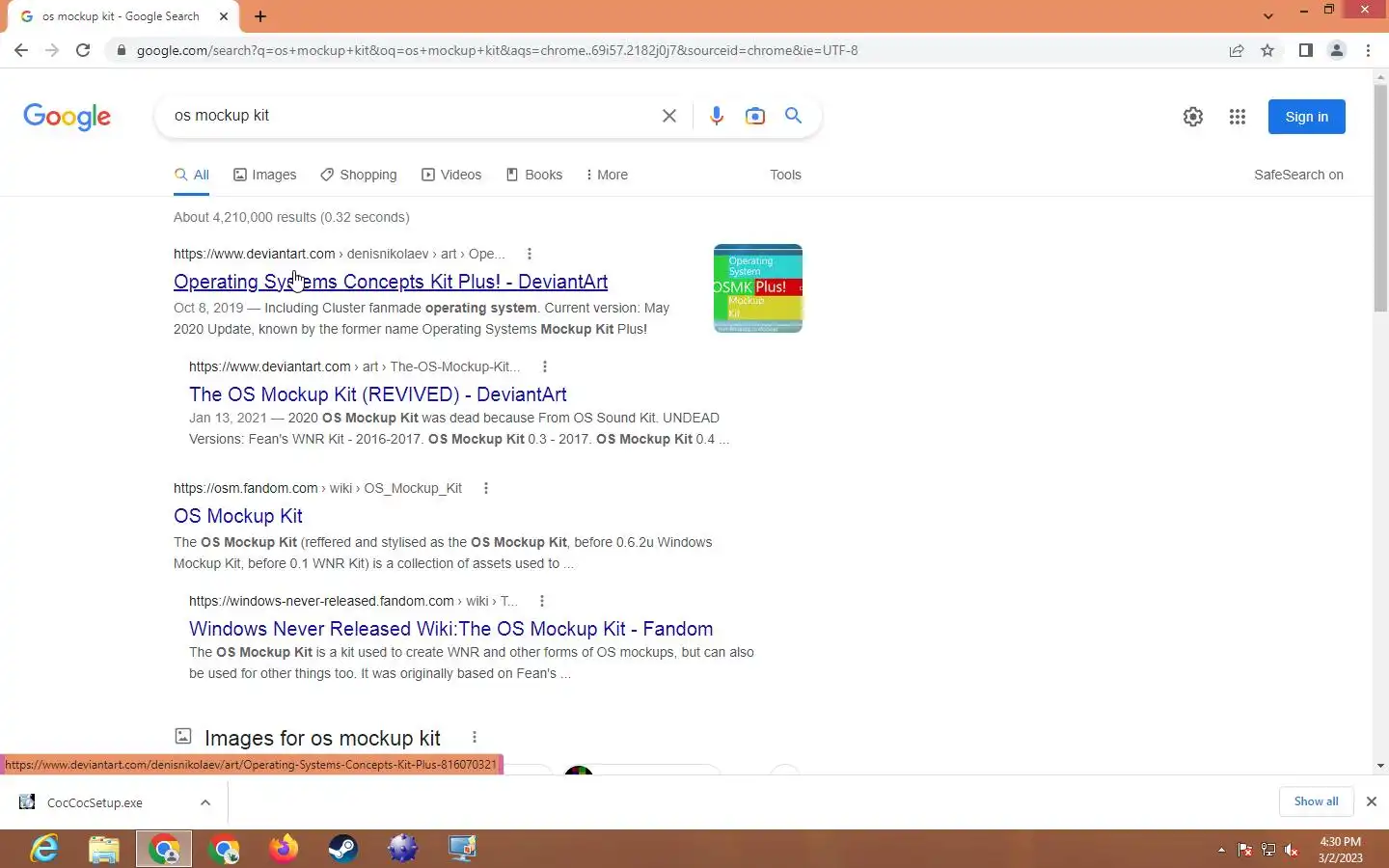Screen dimensions: 1389x868
Task: Click the scrollbar down arrow
Action: 1380,766
